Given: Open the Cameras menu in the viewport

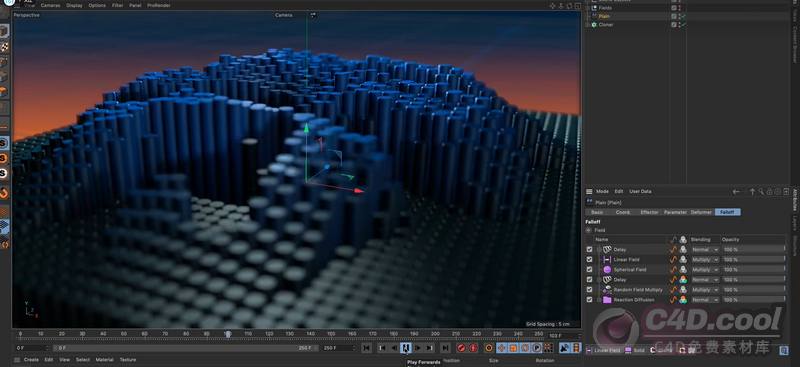Looking at the screenshot, I should point(51,5).
